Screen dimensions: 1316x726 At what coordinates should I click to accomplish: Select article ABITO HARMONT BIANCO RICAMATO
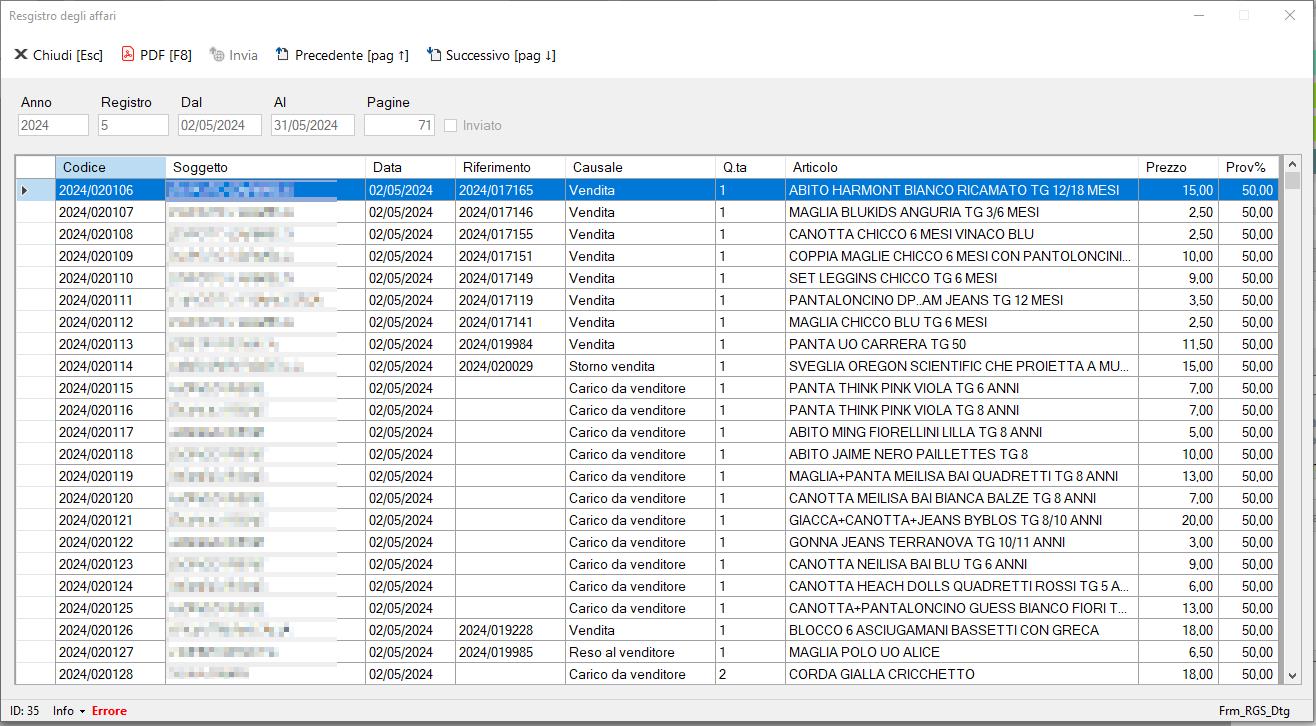pyautogui.click(x=962, y=190)
